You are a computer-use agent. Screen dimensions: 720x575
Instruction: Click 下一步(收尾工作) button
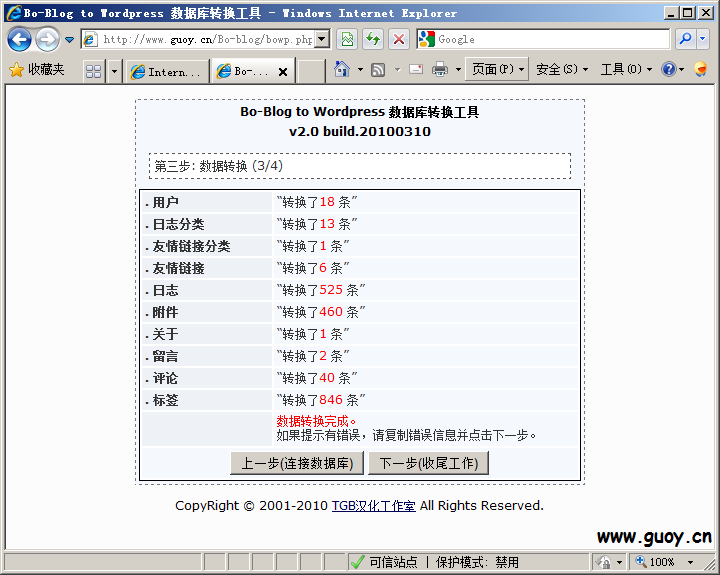(428, 463)
